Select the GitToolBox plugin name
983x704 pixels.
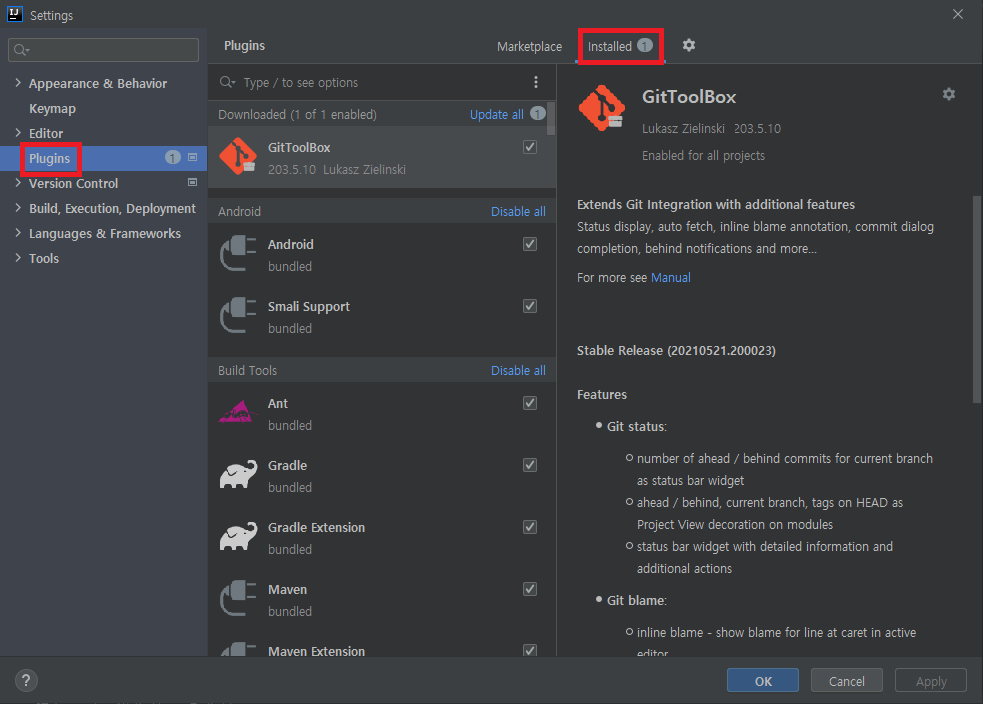coord(299,147)
